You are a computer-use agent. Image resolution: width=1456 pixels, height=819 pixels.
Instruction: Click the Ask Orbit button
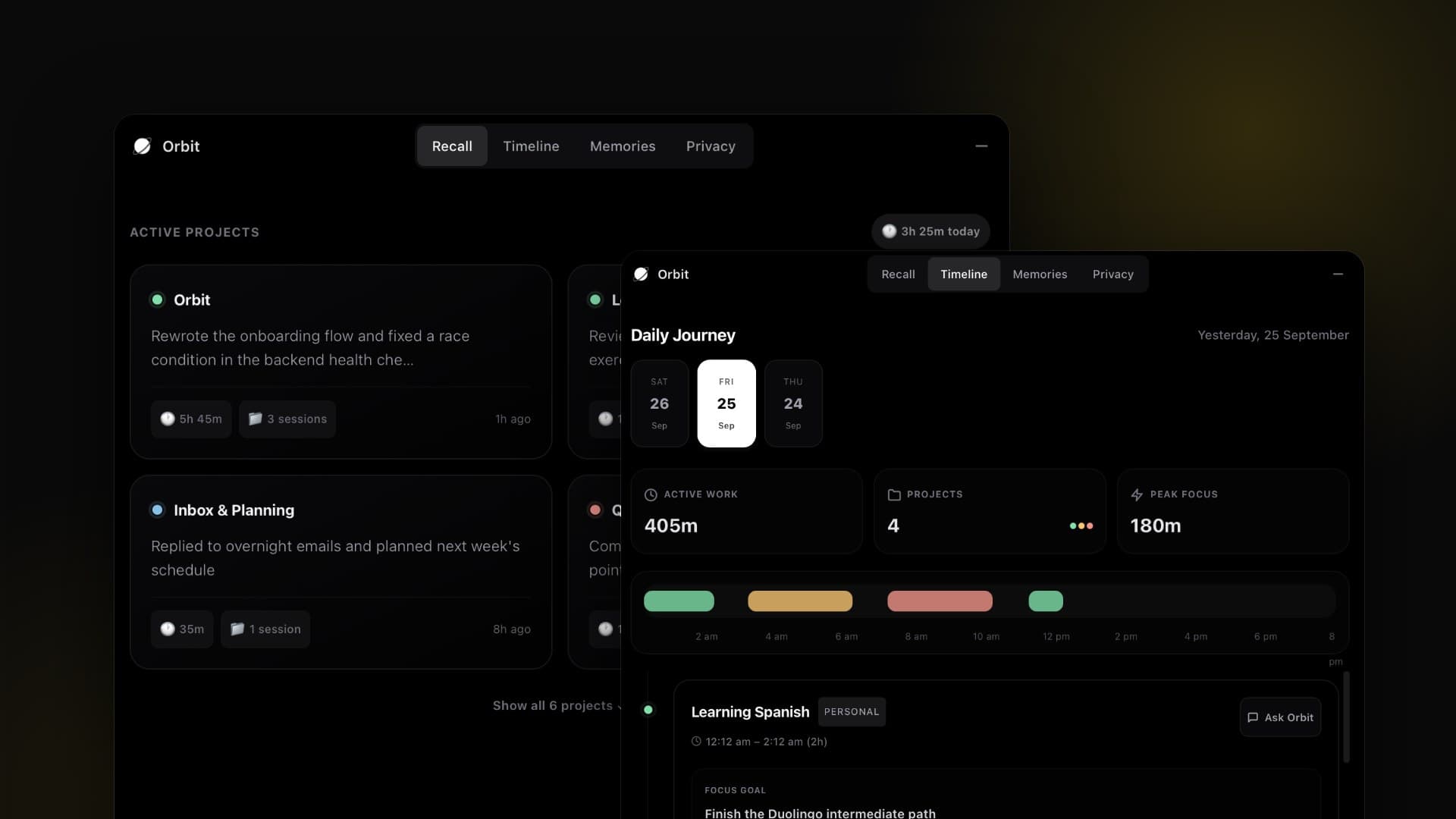pos(1280,717)
